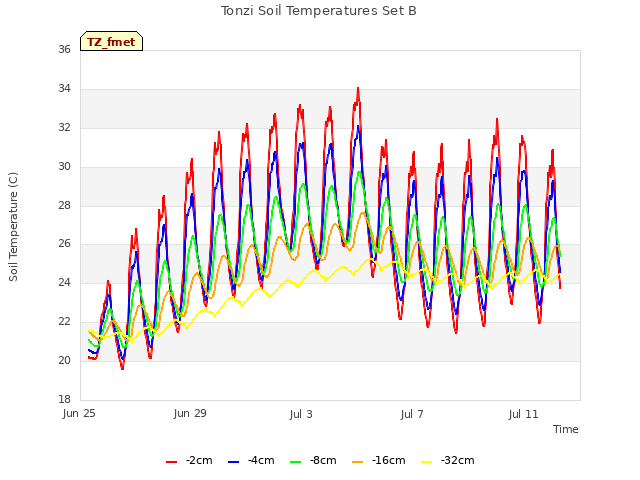Image resolution: width=640 pixels, height=480 pixels.
Task: Click the Jul 11 x-axis tick label
Action: (x=524, y=414)
